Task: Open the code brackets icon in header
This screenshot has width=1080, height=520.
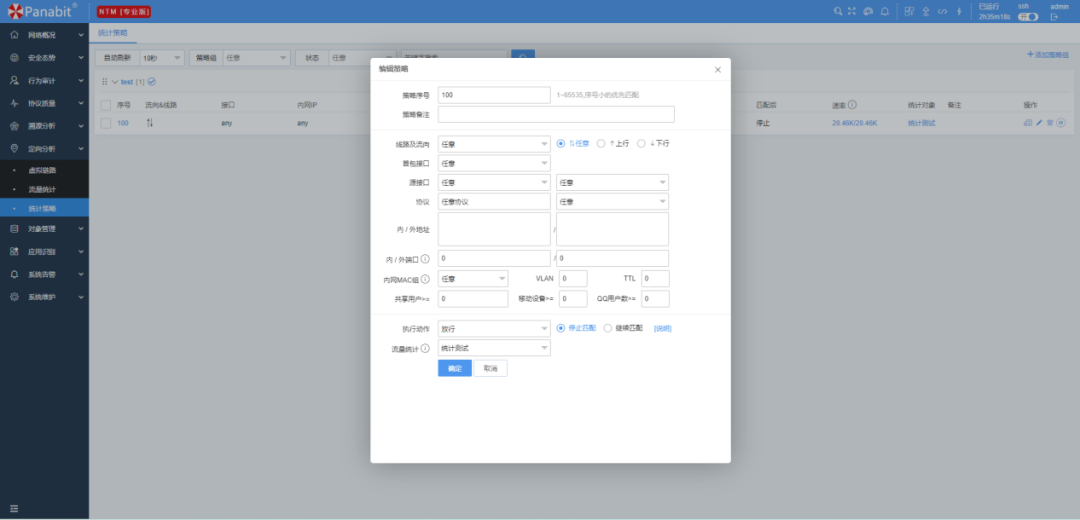Action: 942,11
